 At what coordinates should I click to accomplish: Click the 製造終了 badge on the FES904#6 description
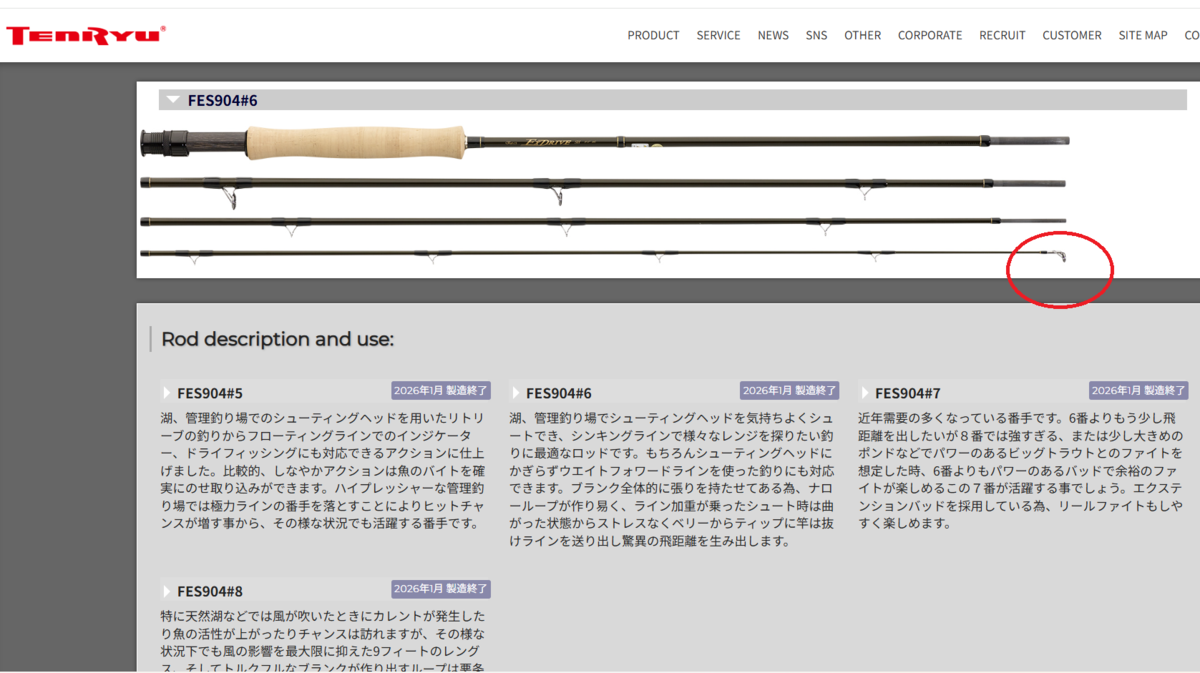[790, 390]
